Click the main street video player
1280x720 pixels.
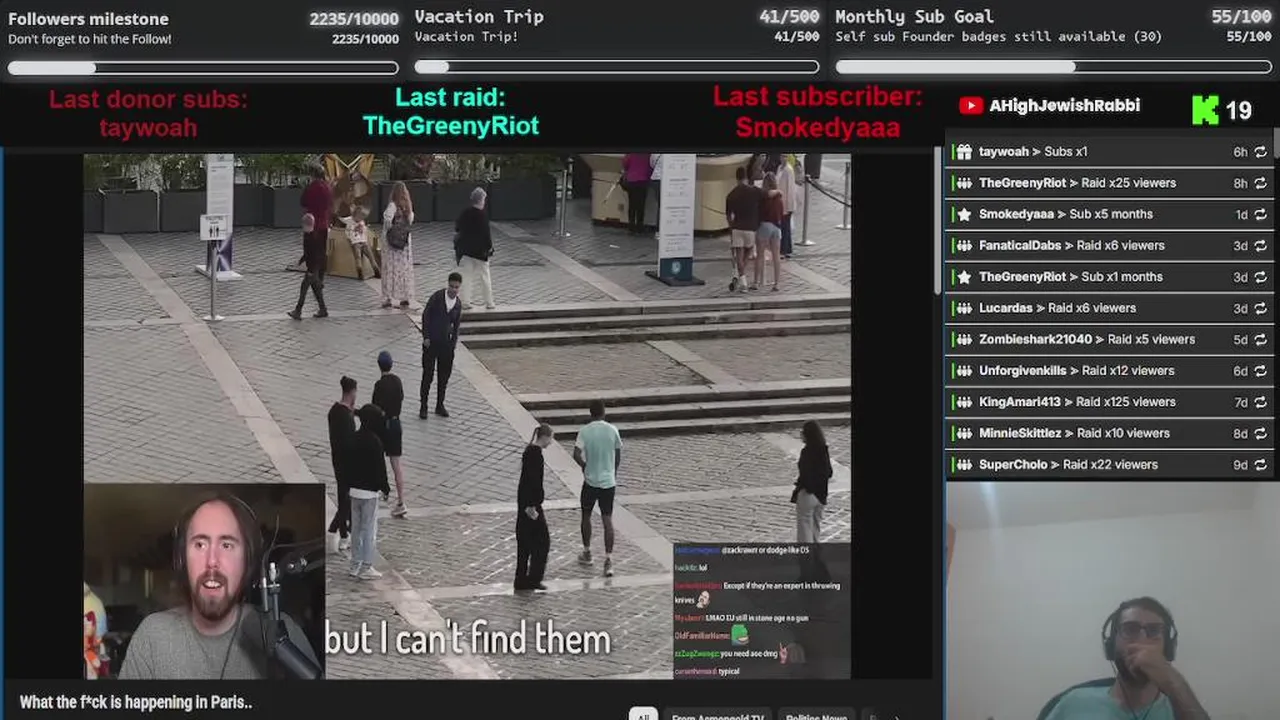467,416
